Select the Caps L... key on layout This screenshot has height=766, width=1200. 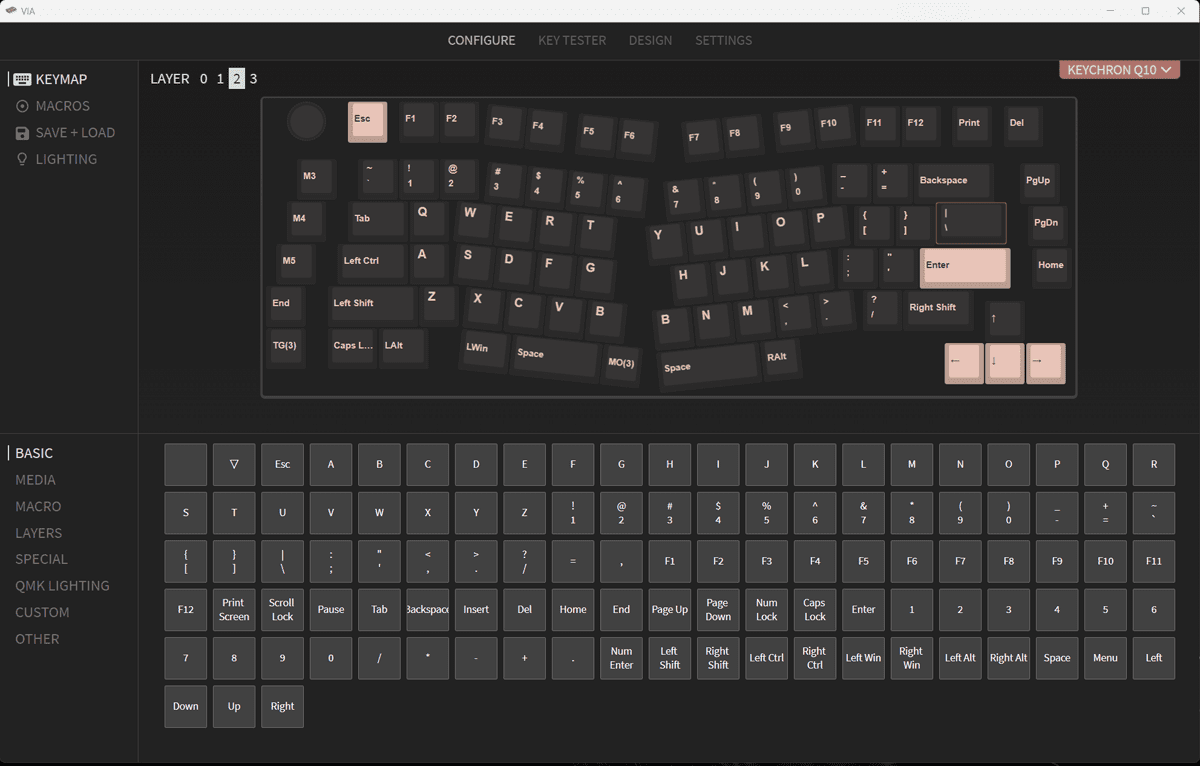[x=353, y=346]
